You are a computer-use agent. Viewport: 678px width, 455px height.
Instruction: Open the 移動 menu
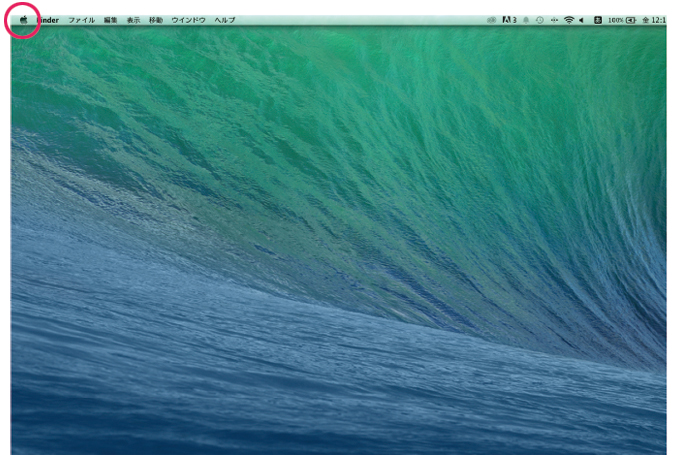pyautogui.click(x=156, y=20)
